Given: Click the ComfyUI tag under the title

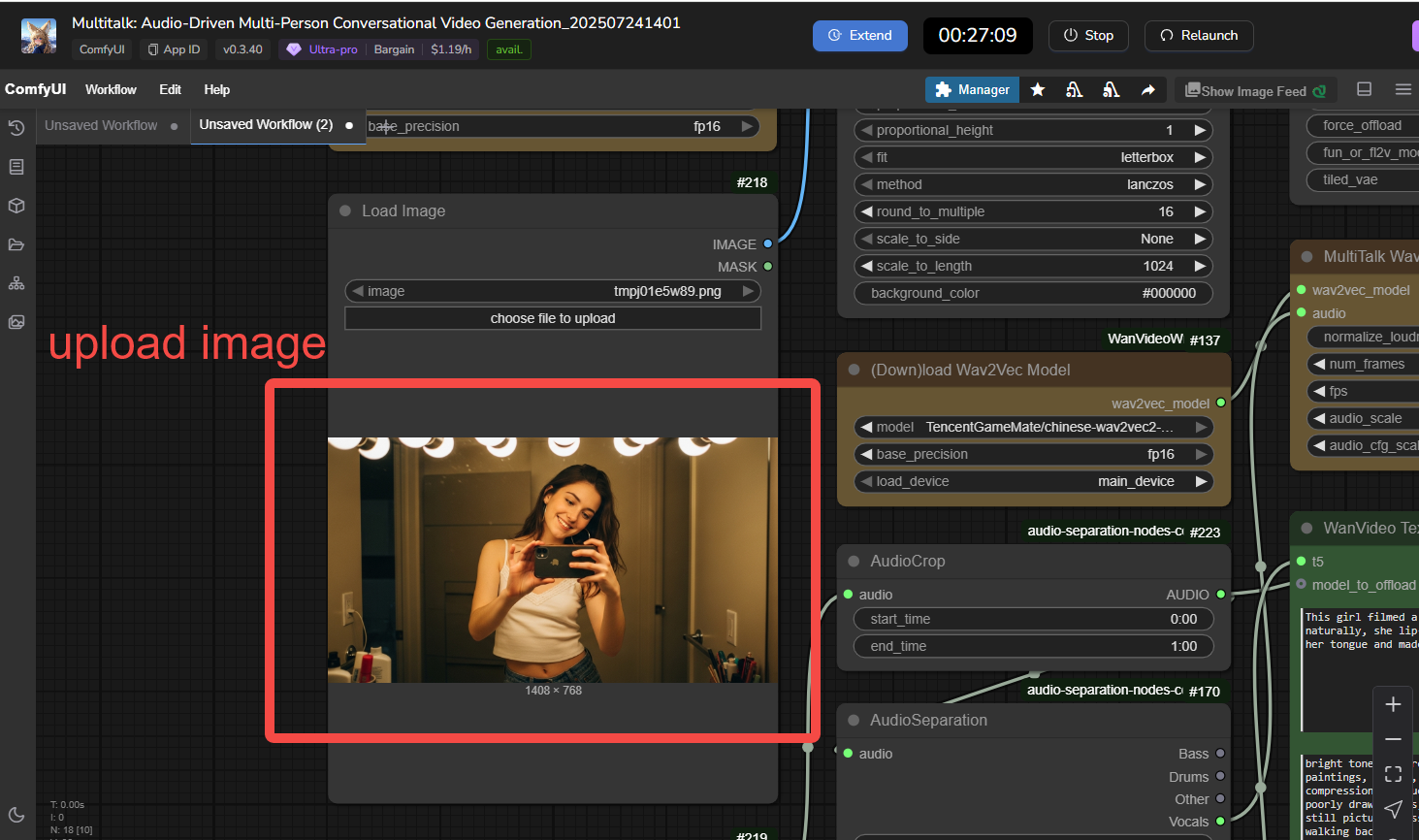Looking at the screenshot, I should pos(102,49).
